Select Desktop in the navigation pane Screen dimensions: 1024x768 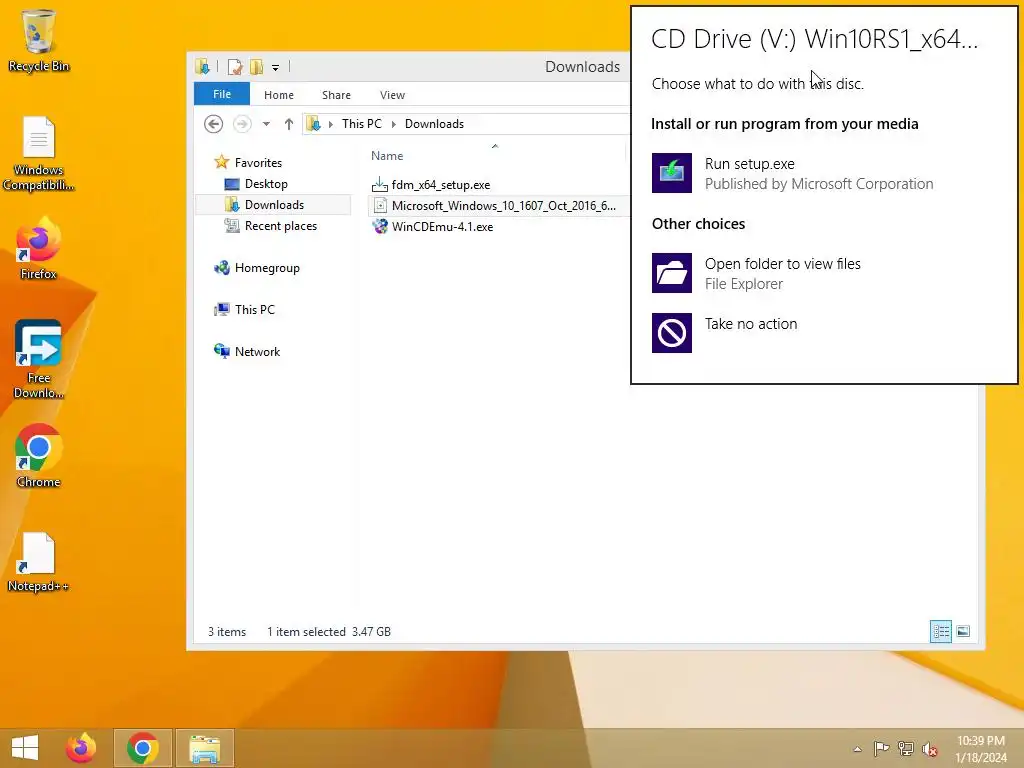(266, 184)
